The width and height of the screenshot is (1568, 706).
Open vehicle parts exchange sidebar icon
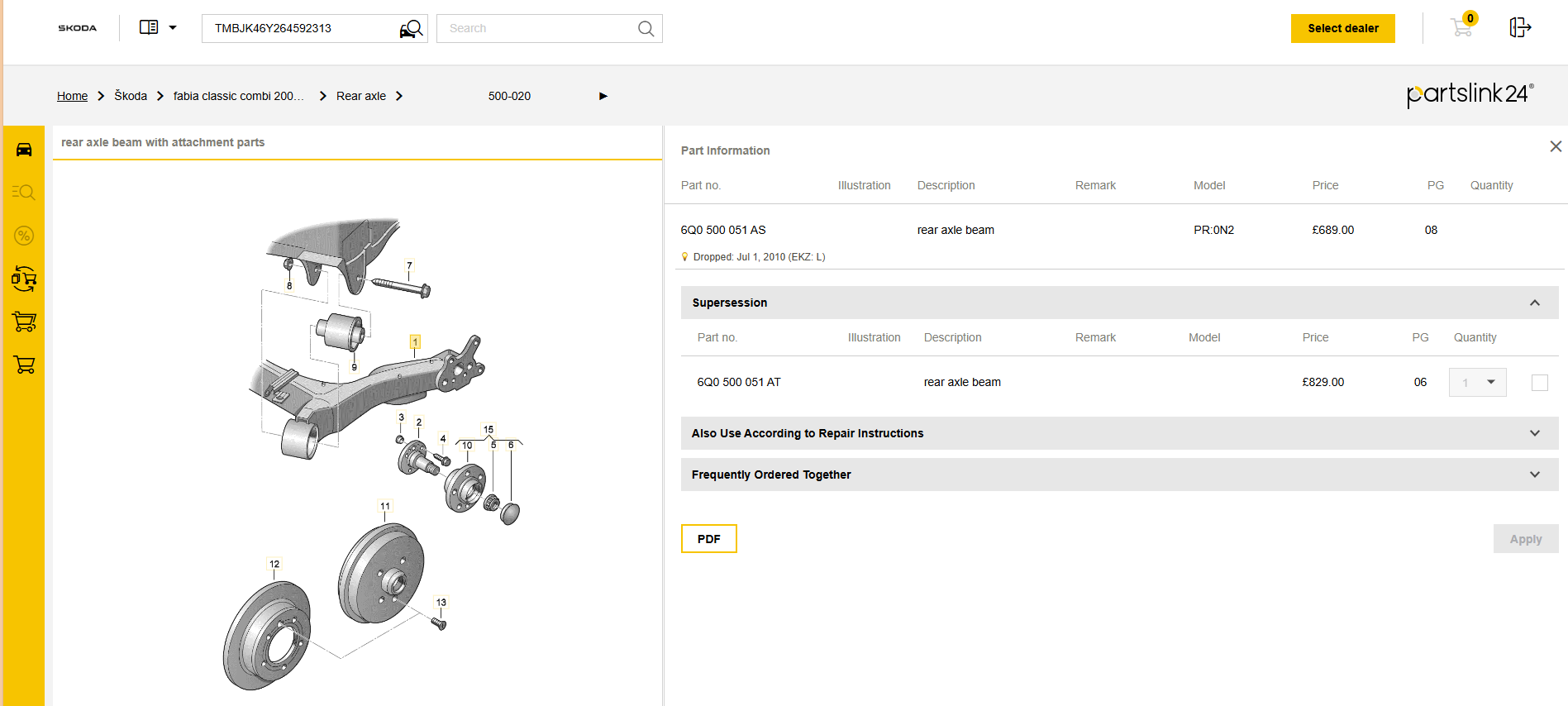point(24,279)
